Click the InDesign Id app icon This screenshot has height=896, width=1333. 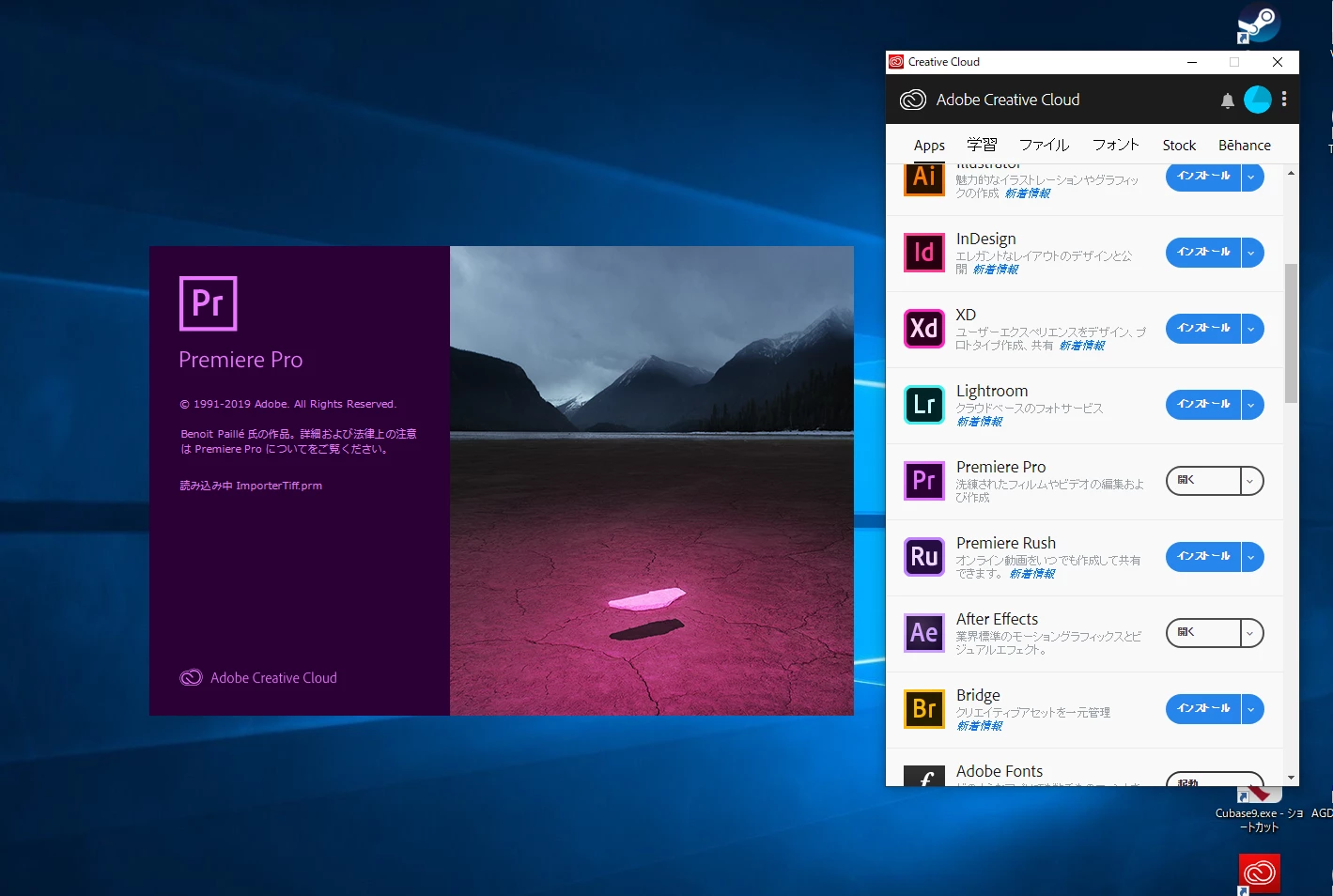click(x=923, y=252)
